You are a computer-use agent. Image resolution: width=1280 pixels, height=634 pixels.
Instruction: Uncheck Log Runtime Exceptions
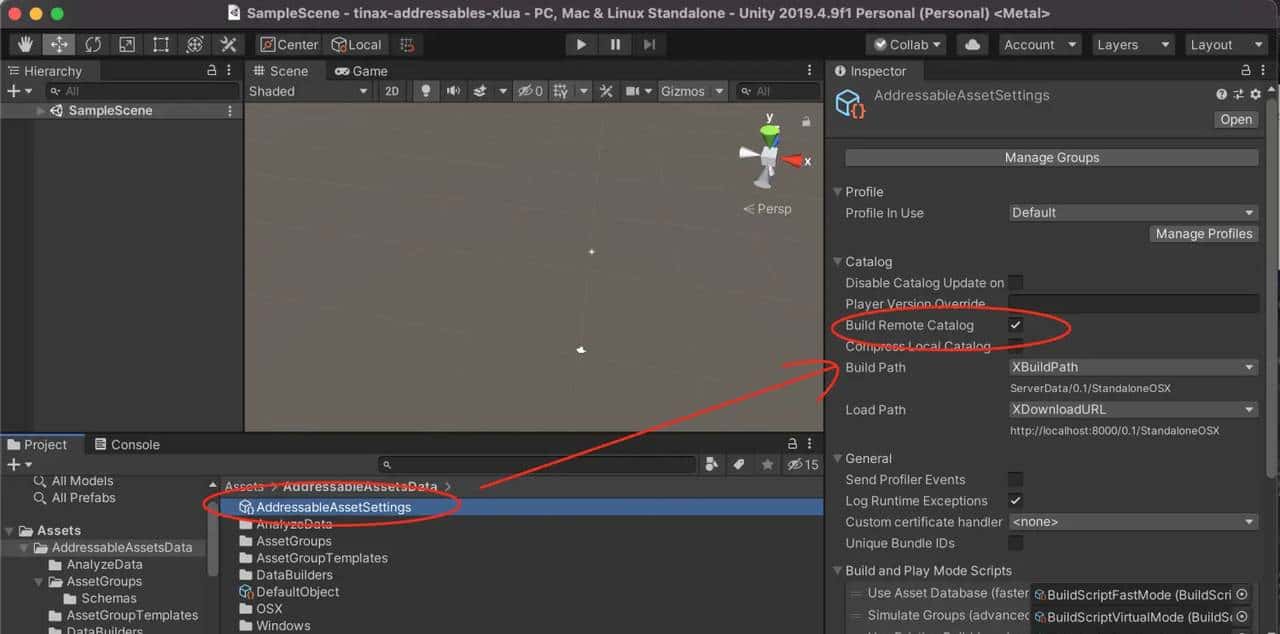click(1016, 500)
